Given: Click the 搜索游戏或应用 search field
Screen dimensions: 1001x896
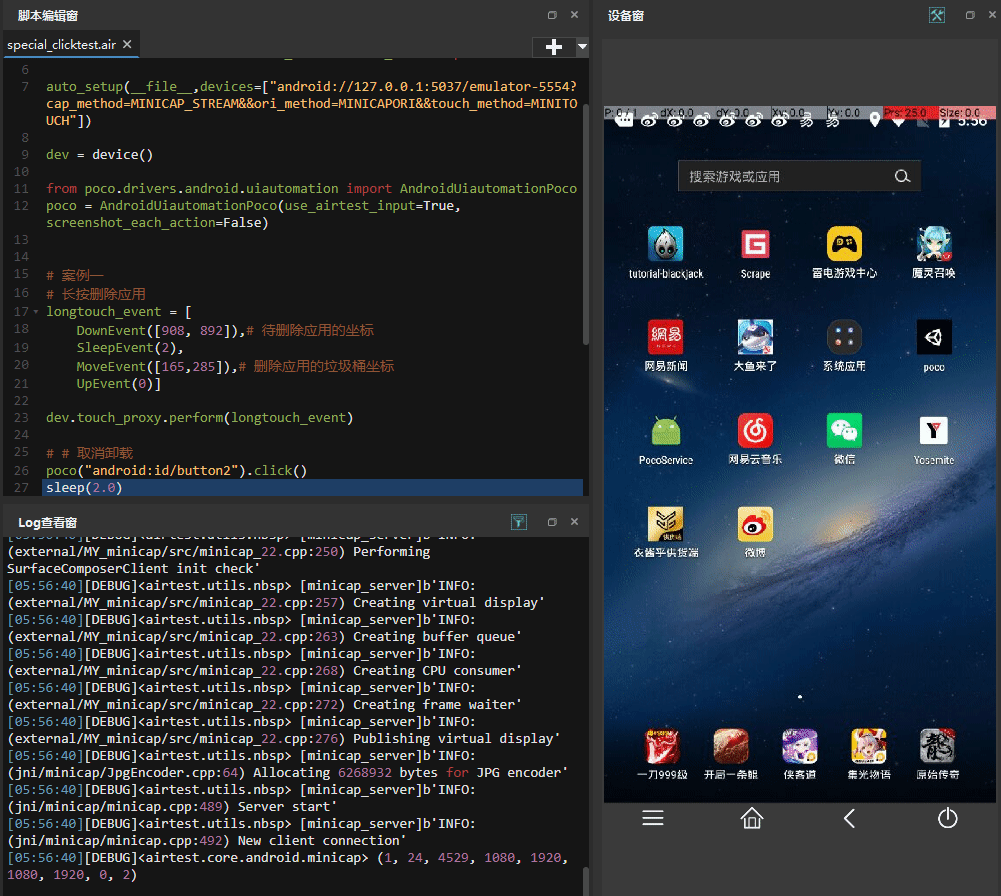Looking at the screenshot, I should tap(799, 176).
